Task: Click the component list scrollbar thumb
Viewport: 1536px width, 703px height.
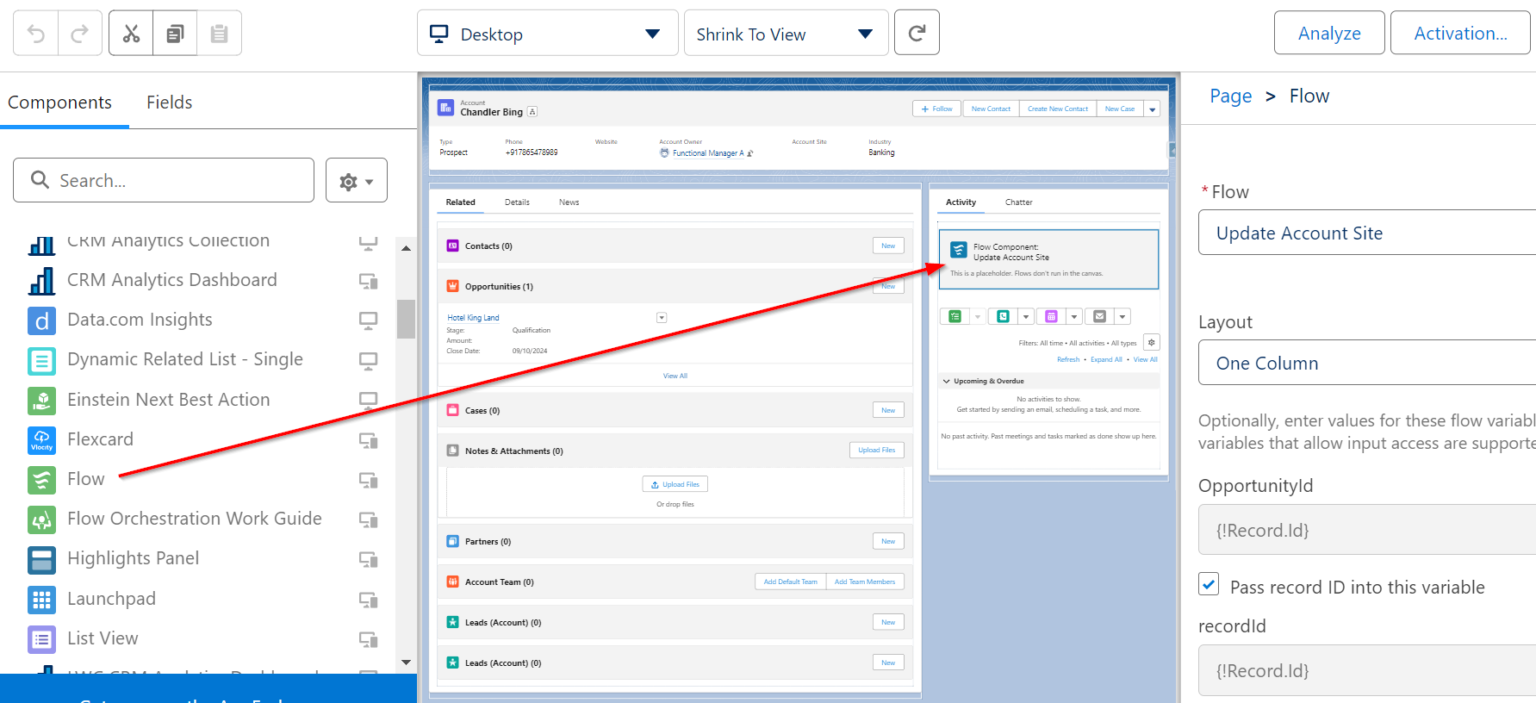Action: coord(406,320)
